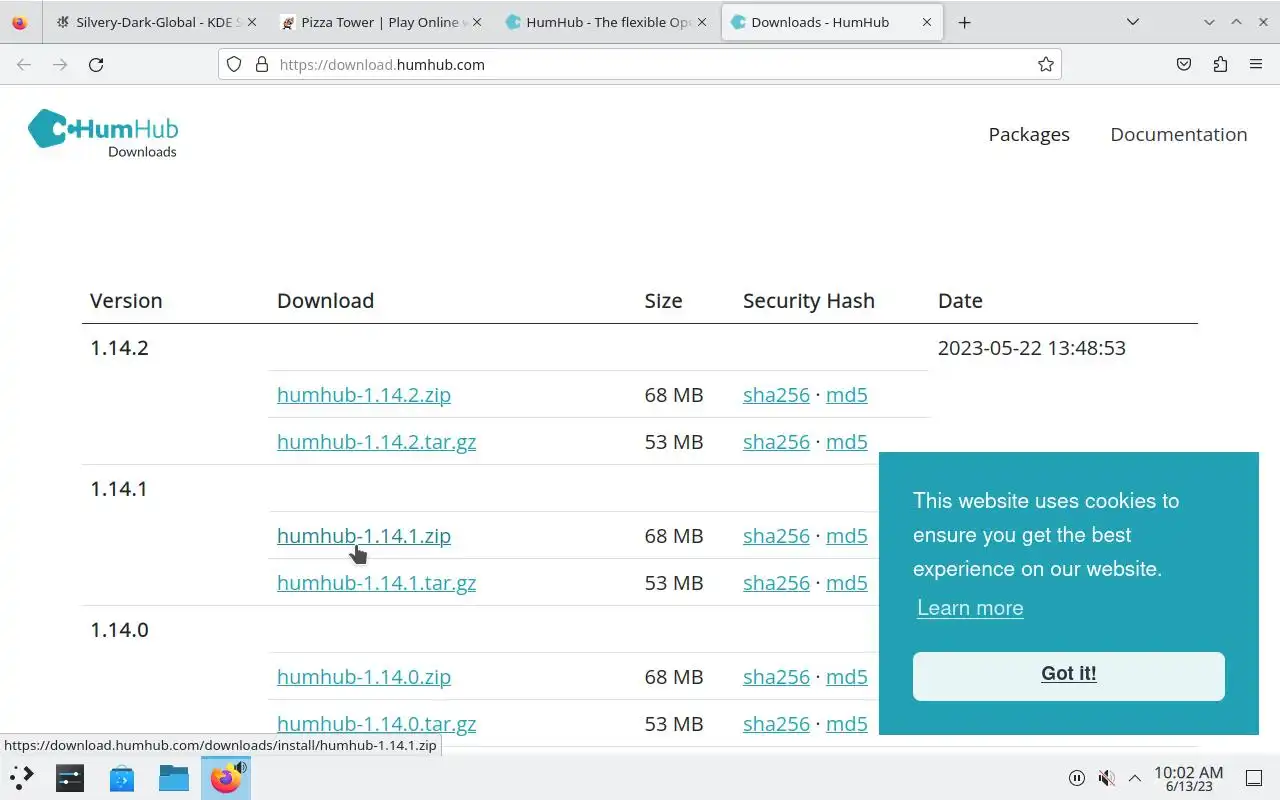Click the URL address bar

[640, 64]
